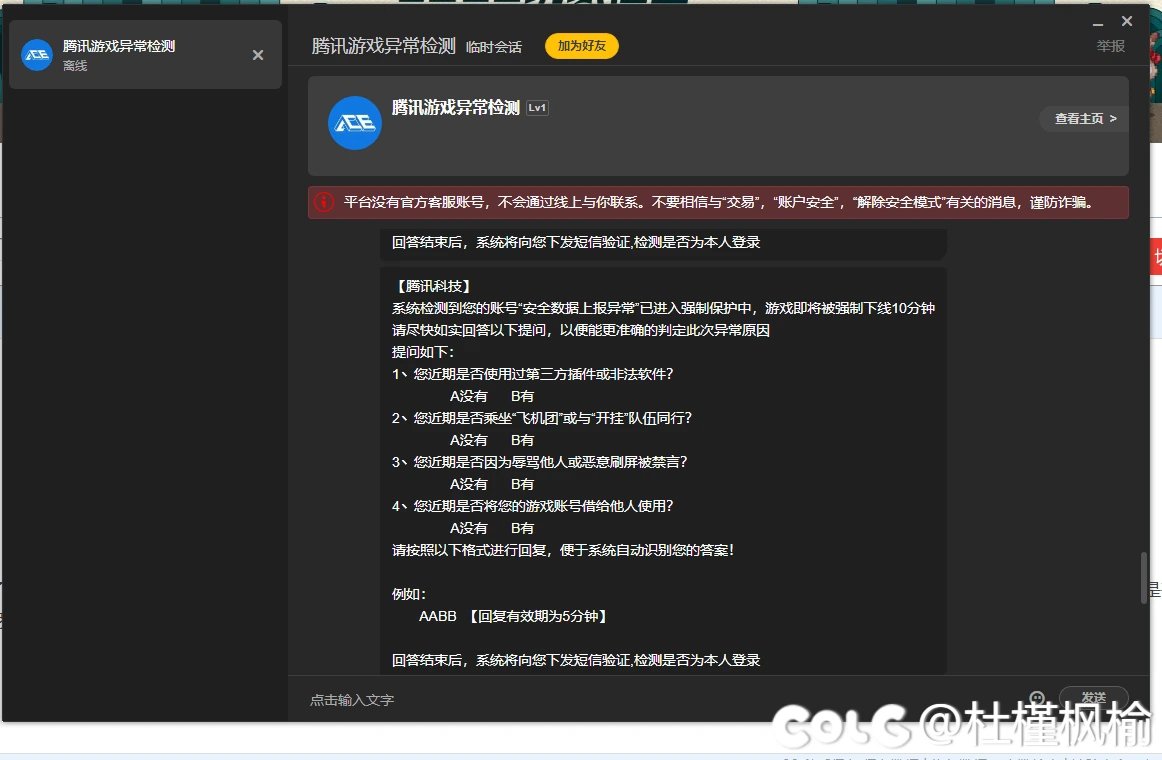Click the profile card name 腾讯游戏异常检测
This screenshot has height=760, width=1162.
(x=456, y=108)
